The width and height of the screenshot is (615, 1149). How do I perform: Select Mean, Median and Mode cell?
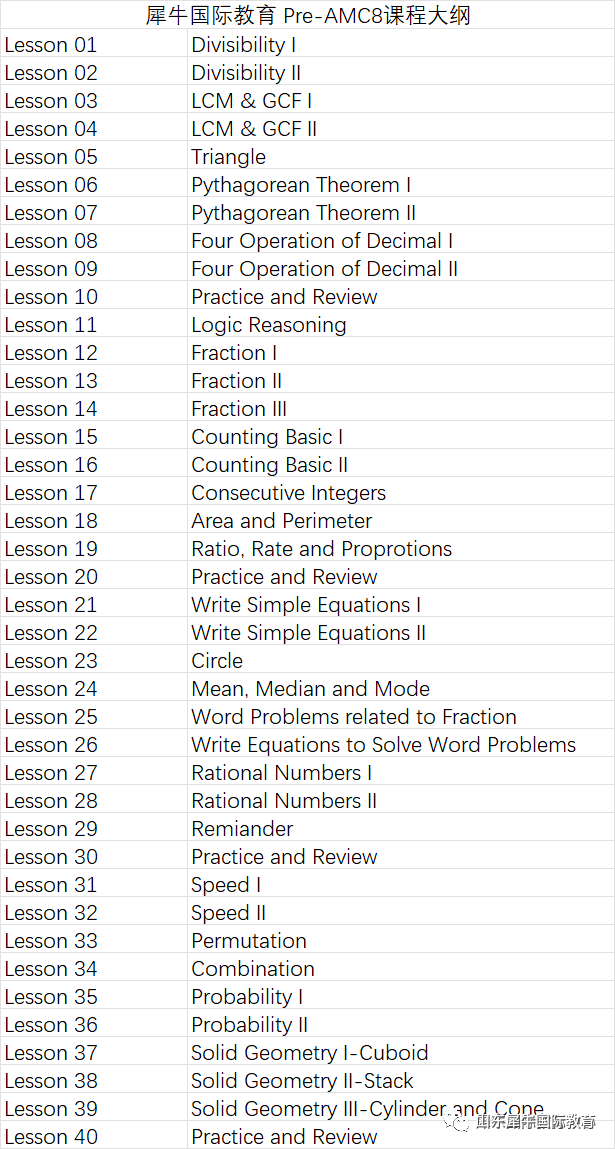(401, 688)
